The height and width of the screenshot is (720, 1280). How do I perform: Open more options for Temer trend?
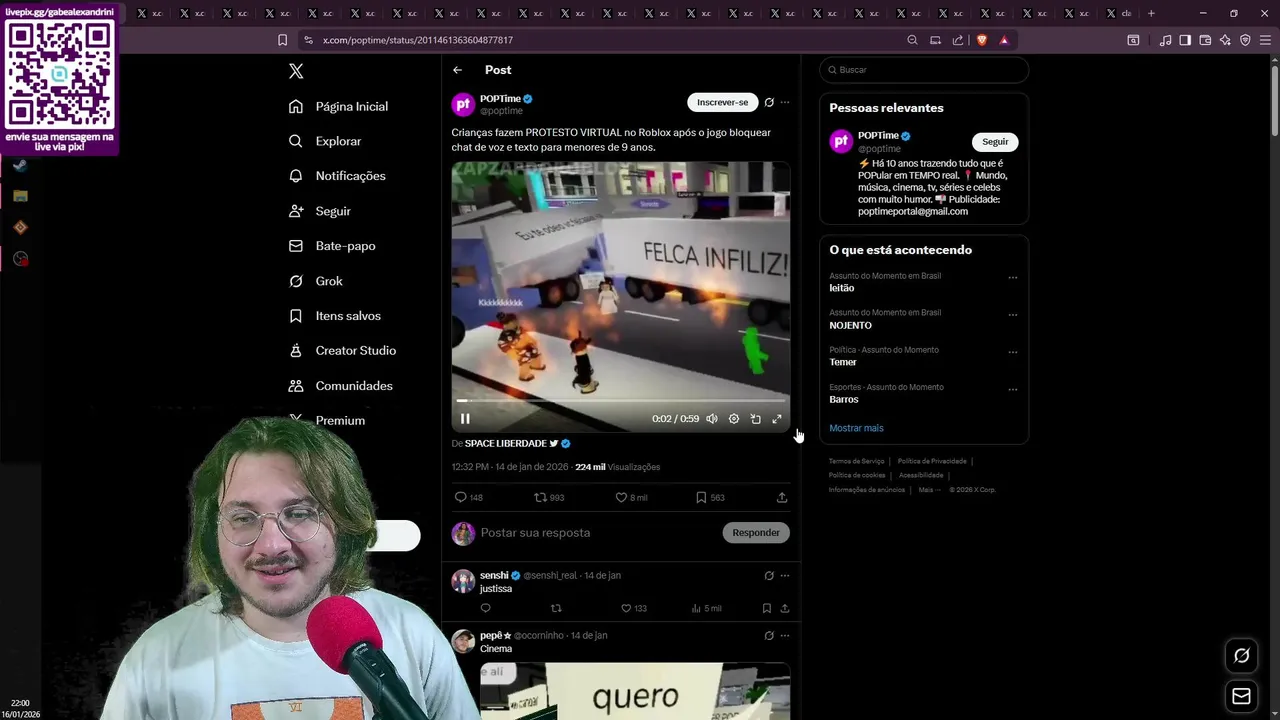point(1013,352)
